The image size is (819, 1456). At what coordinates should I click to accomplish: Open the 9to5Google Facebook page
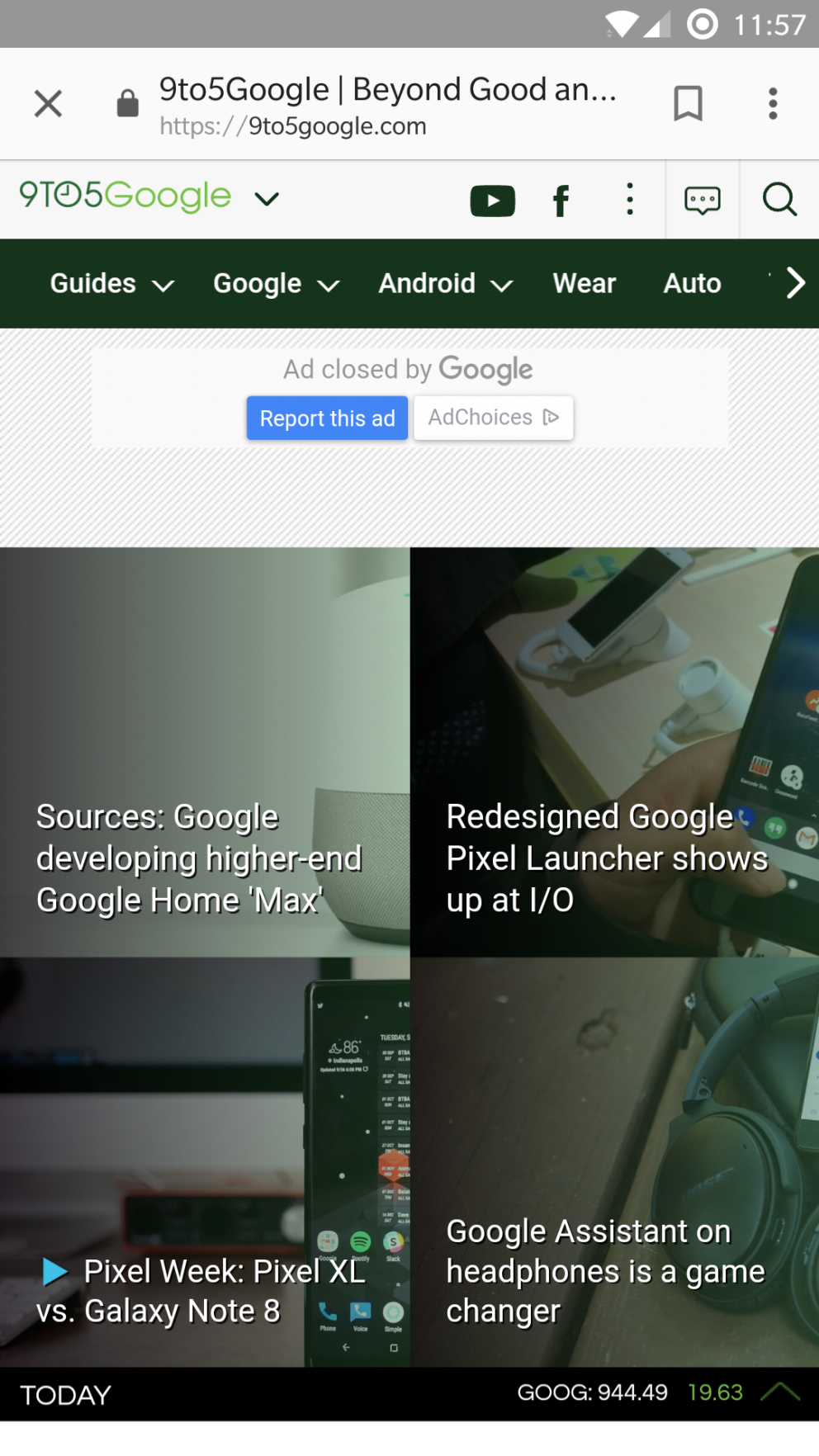561,201
